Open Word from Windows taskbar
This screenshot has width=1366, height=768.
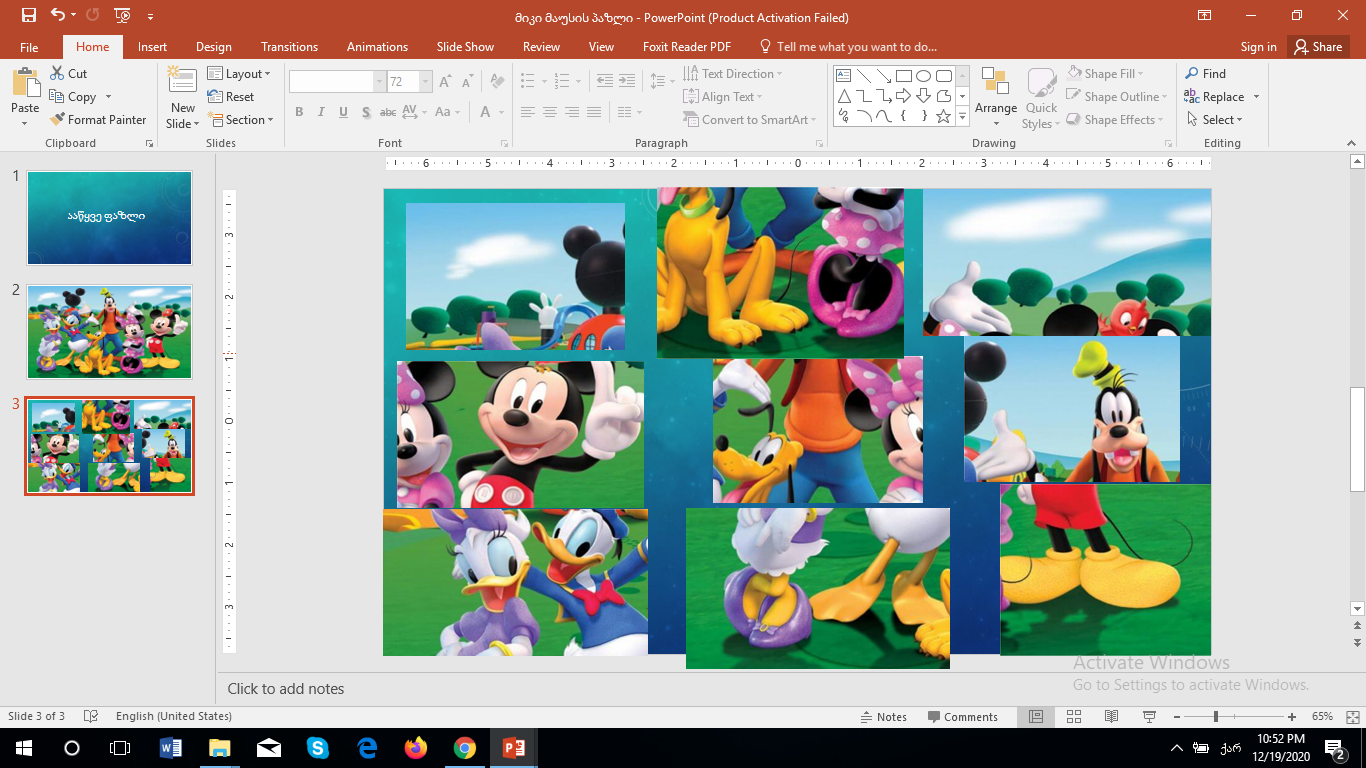pyautogui.click(x=171, y=747)
